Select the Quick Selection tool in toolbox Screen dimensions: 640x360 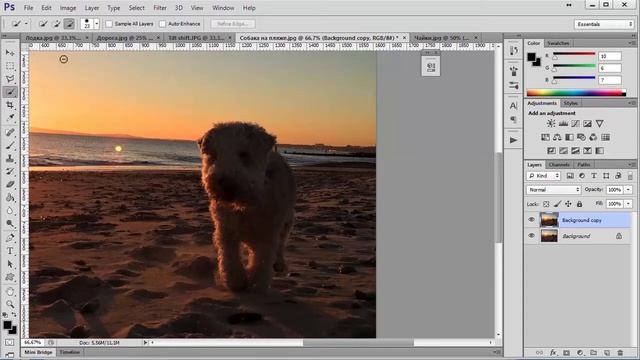point(10,92)
